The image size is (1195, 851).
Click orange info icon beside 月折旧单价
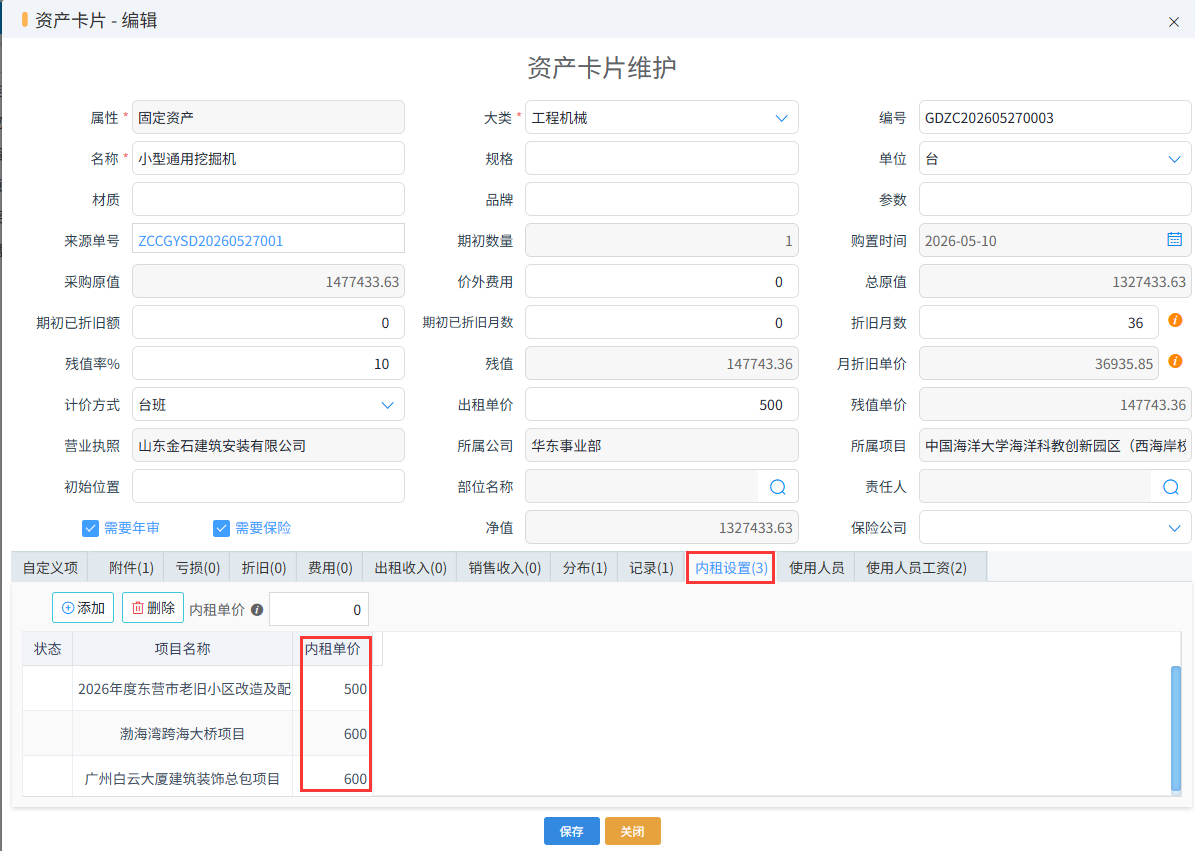1175,361
